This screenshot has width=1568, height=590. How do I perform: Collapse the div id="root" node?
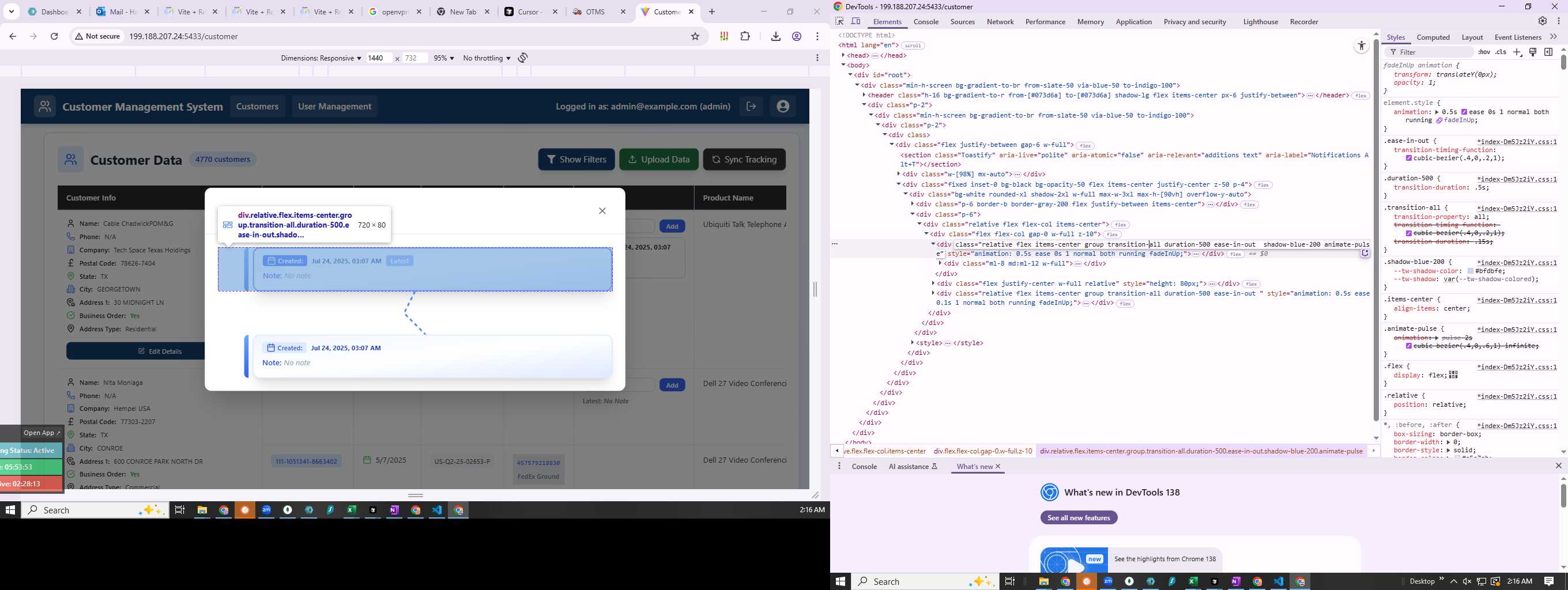click(850, 75)
